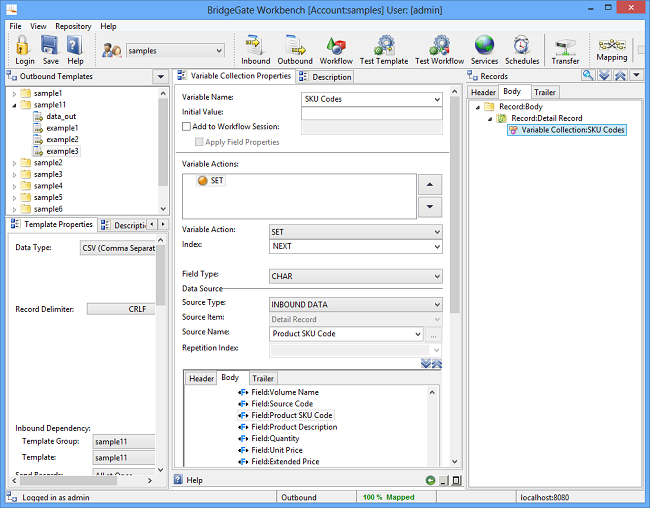650x508 pixels.
Task: Expand the Field Type combo box
Action: point(356,276)
